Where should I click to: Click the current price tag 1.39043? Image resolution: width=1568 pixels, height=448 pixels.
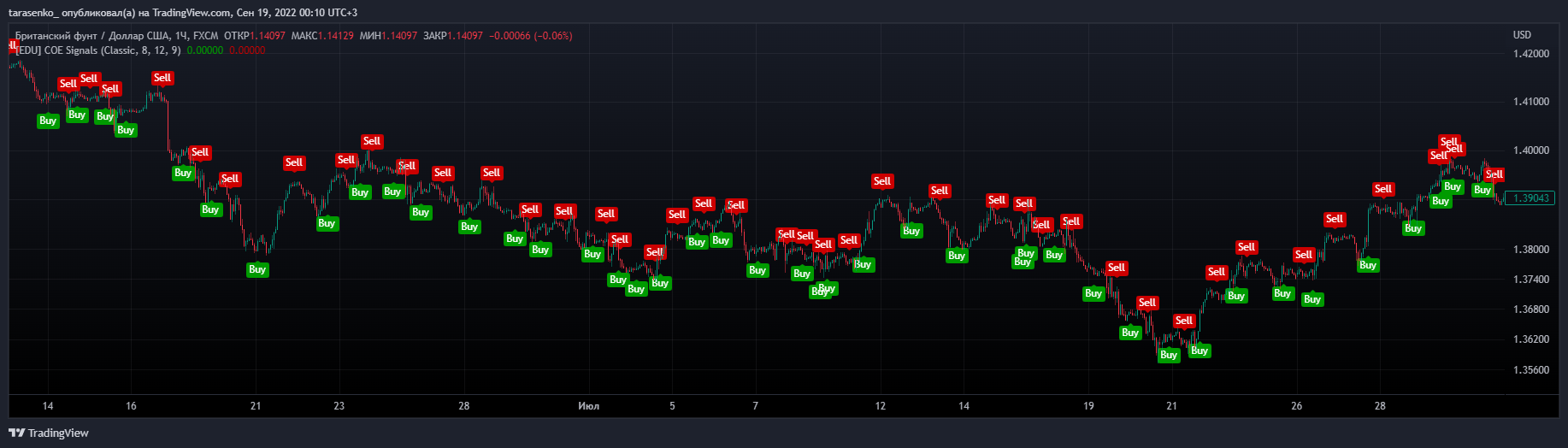pos(1530,198)
